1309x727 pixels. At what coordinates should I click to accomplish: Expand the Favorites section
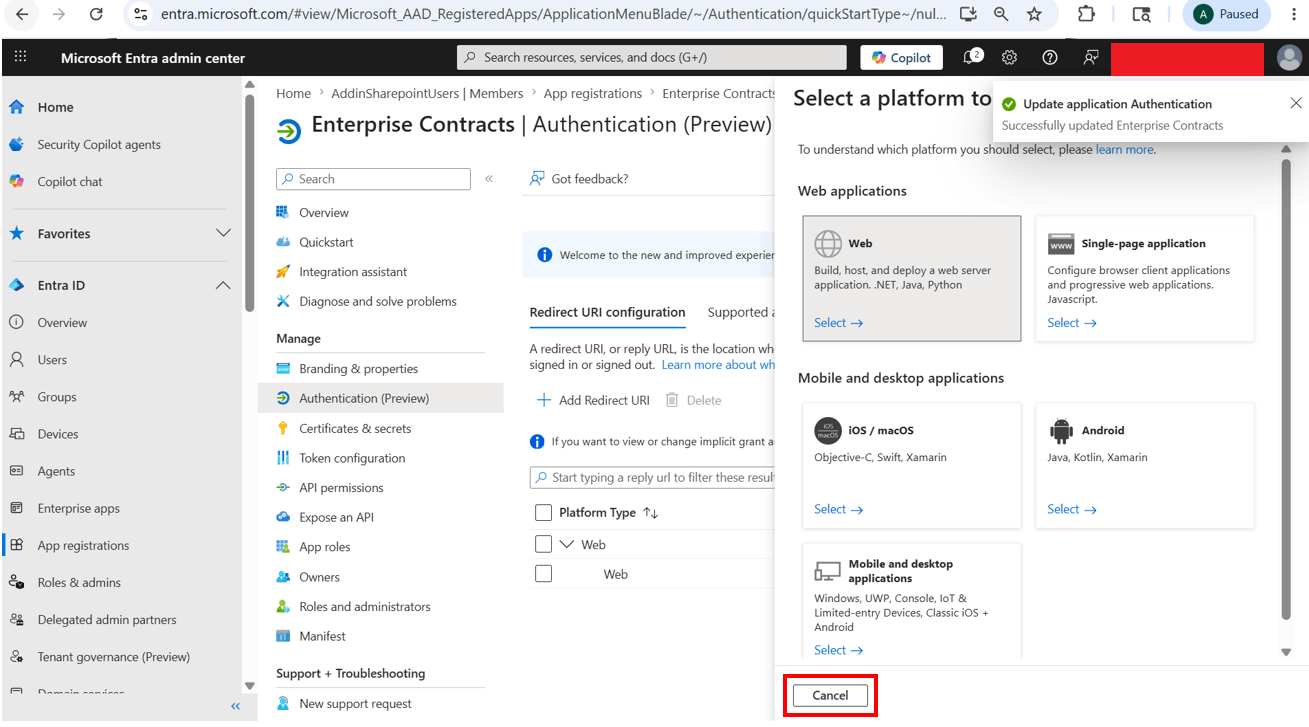pyautogui.click(x=223, y=233)
